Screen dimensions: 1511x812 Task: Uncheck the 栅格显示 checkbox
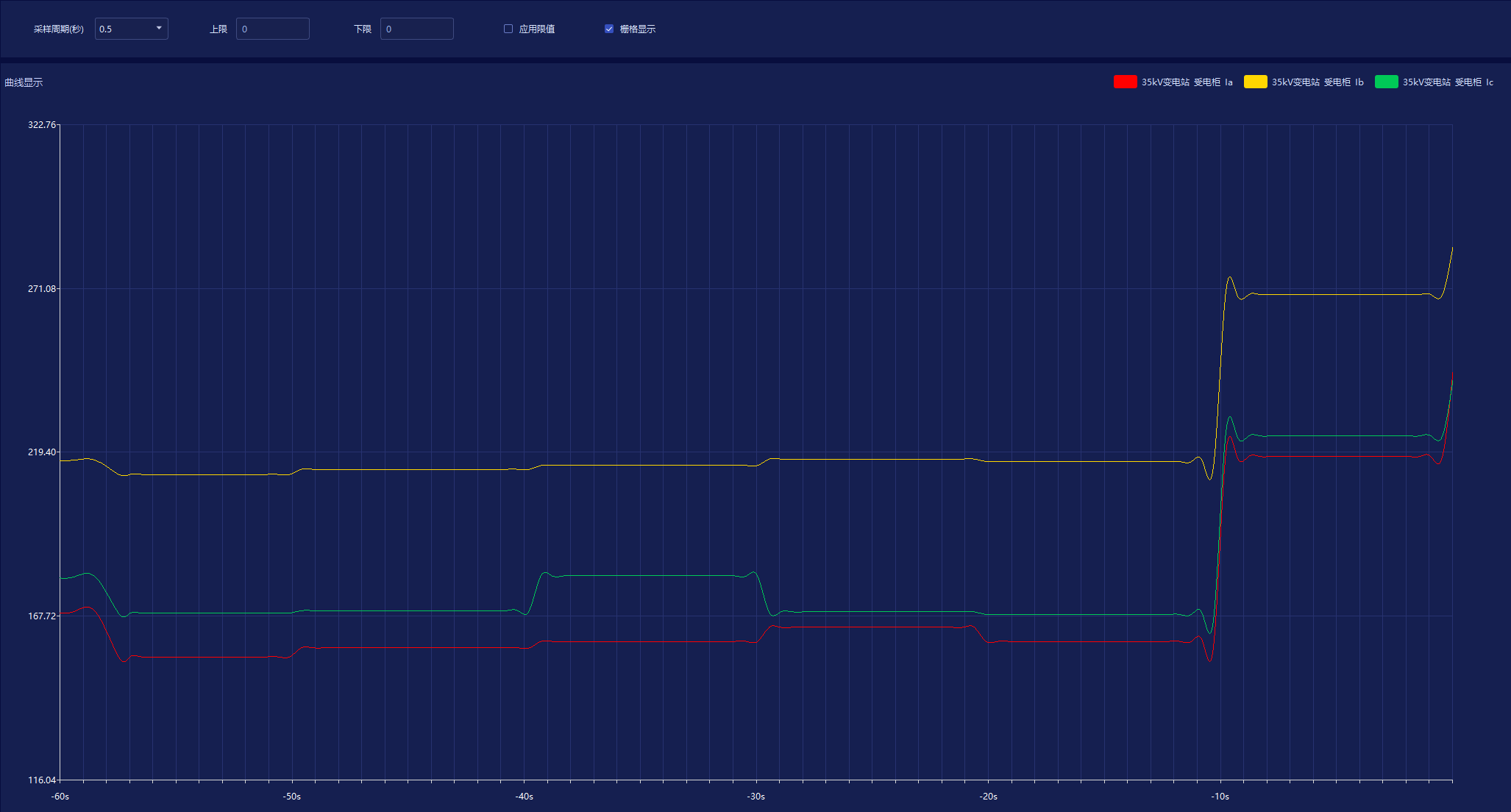[609, 29]
